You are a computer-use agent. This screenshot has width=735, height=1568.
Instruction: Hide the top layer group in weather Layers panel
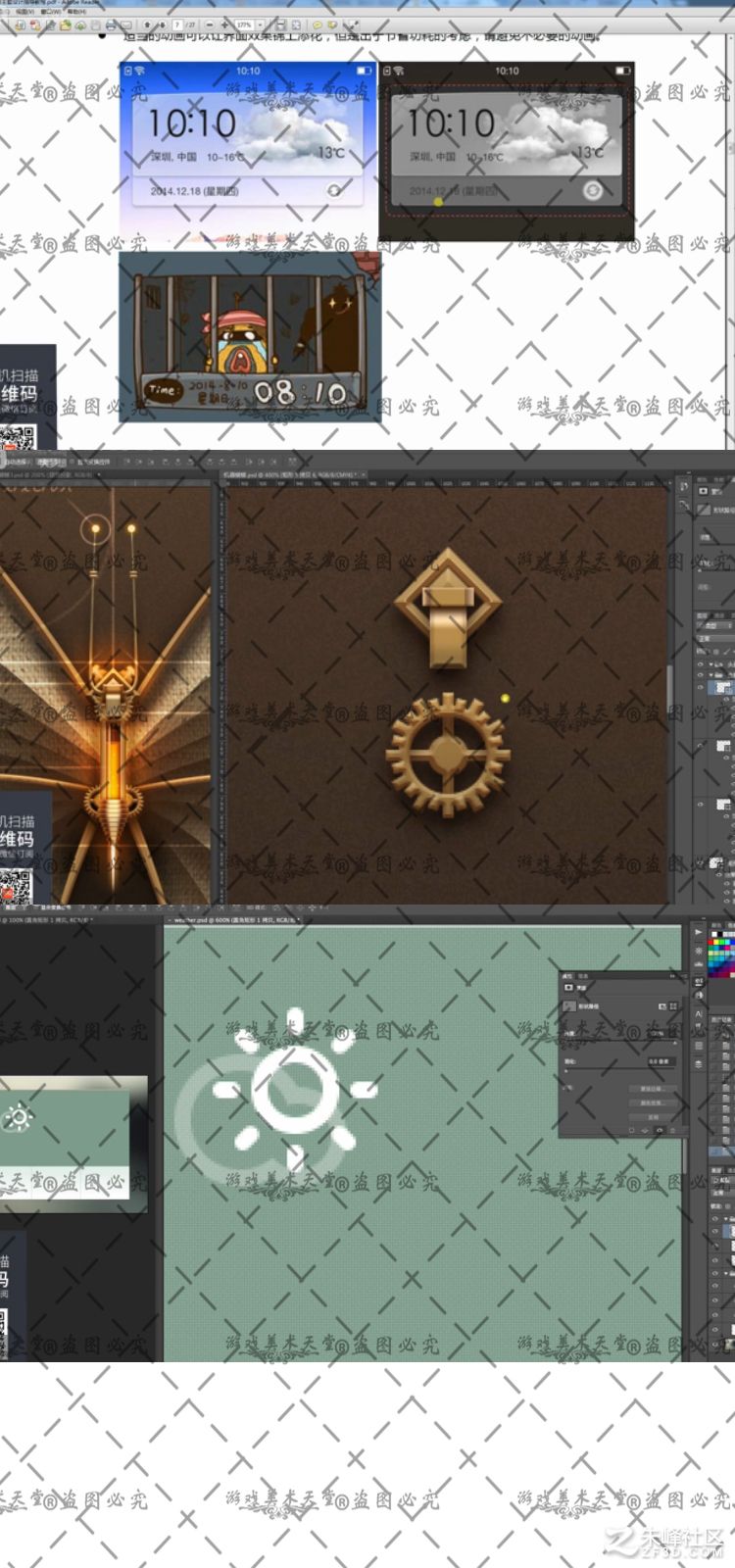[x=714, y=1218]
